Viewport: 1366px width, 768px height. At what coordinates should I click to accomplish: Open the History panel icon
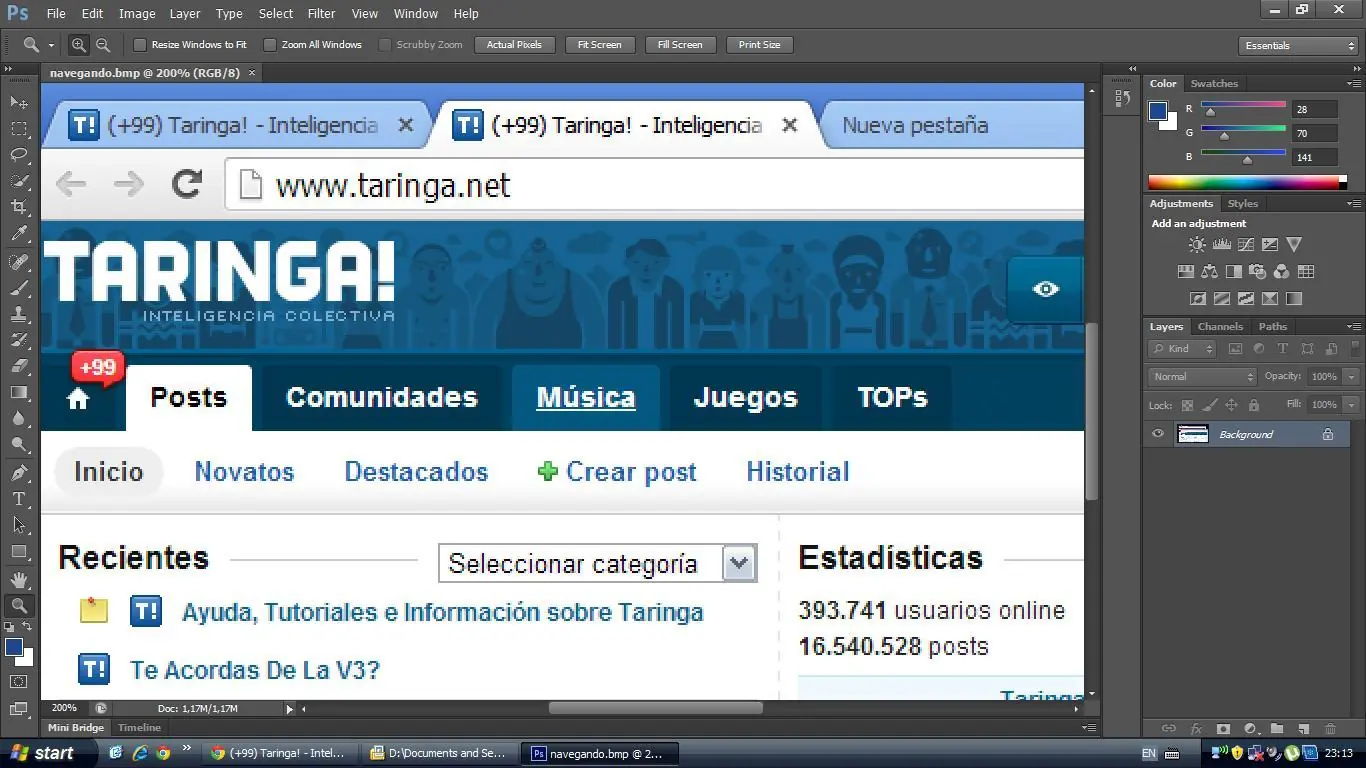click(1122, 98)
